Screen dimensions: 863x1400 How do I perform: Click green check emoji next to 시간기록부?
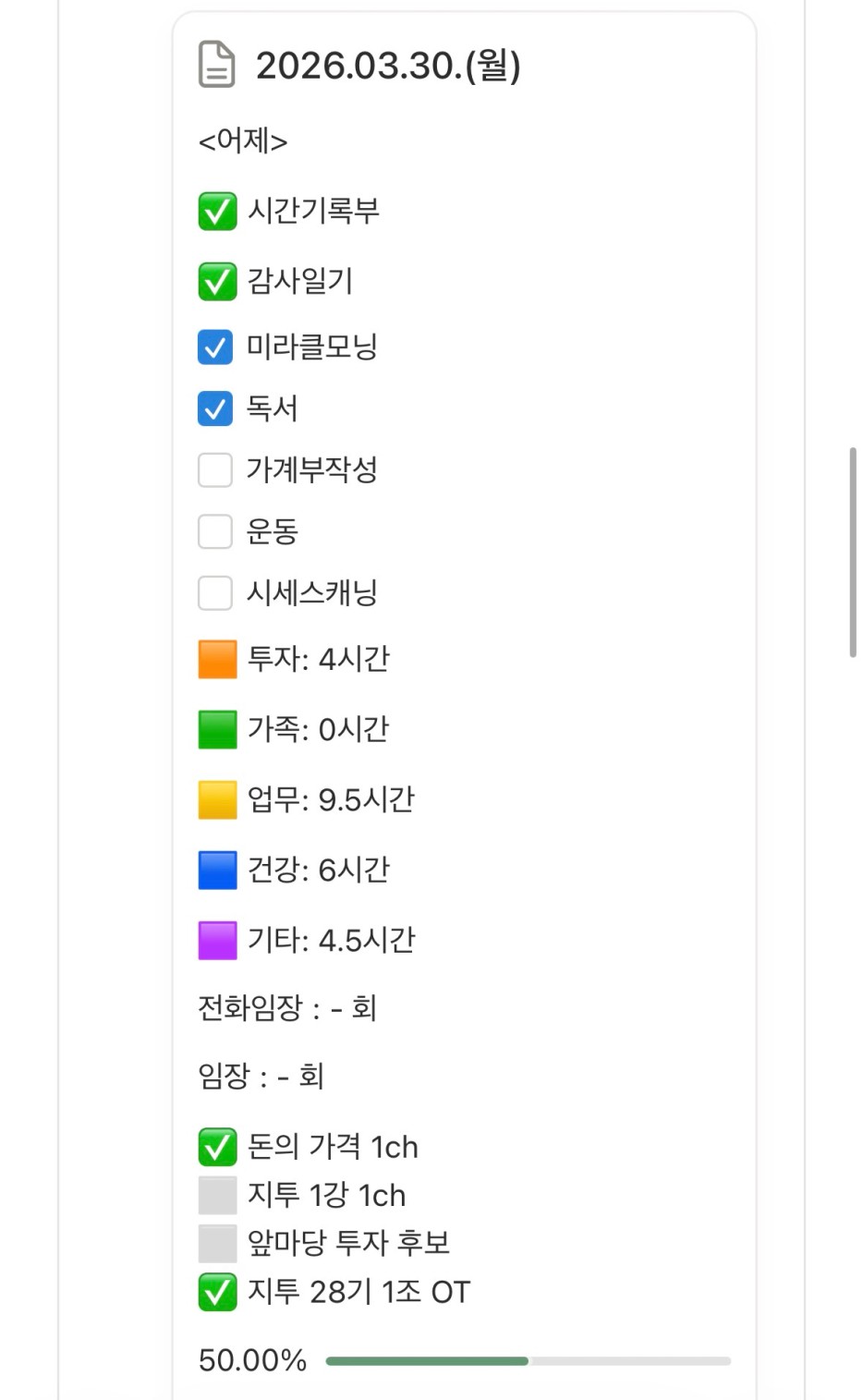tap(217, 212)
